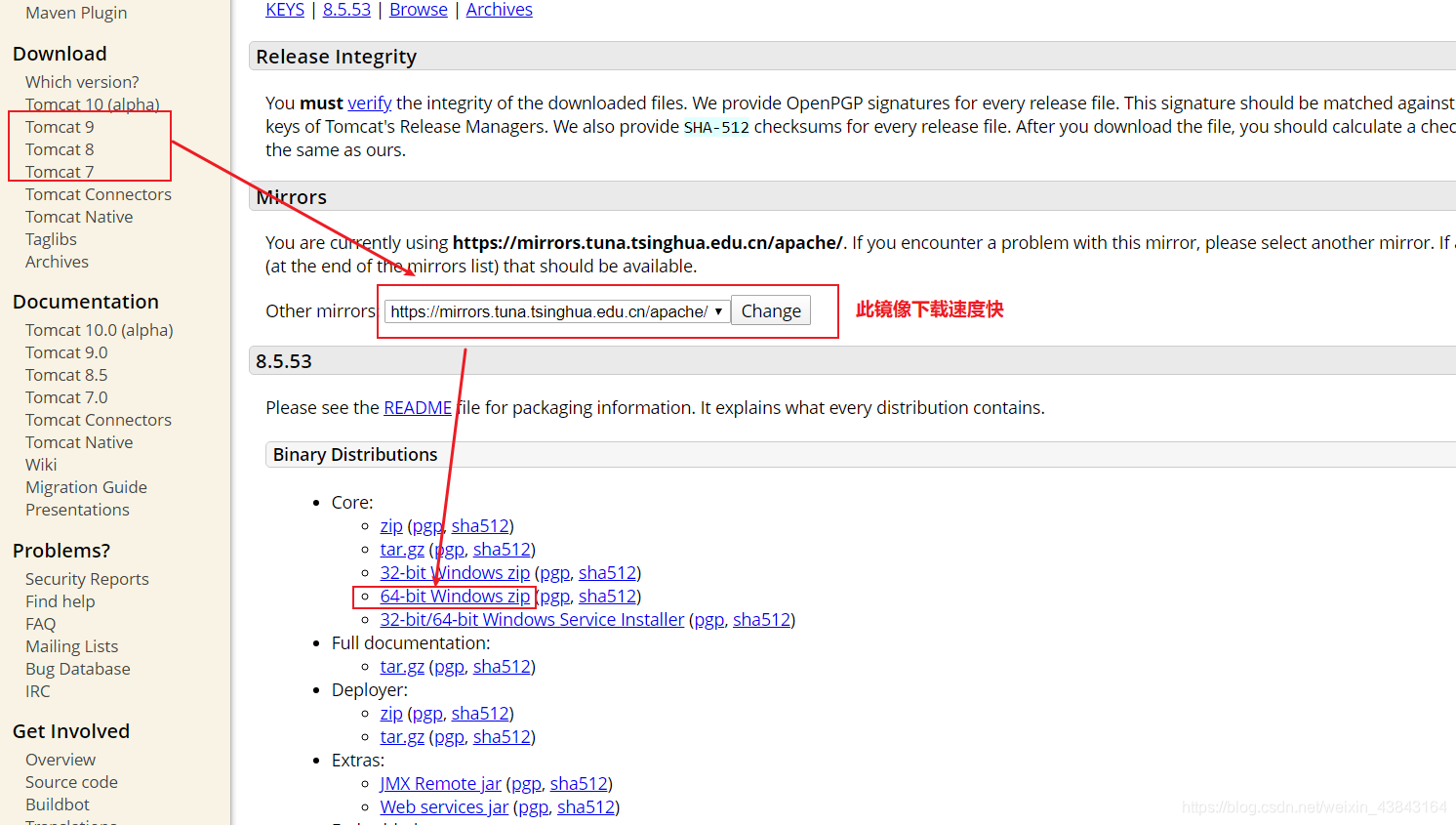This screenshot has height=825, width=1456.
Task: Open Archives in sidebar
Action: 57,262
